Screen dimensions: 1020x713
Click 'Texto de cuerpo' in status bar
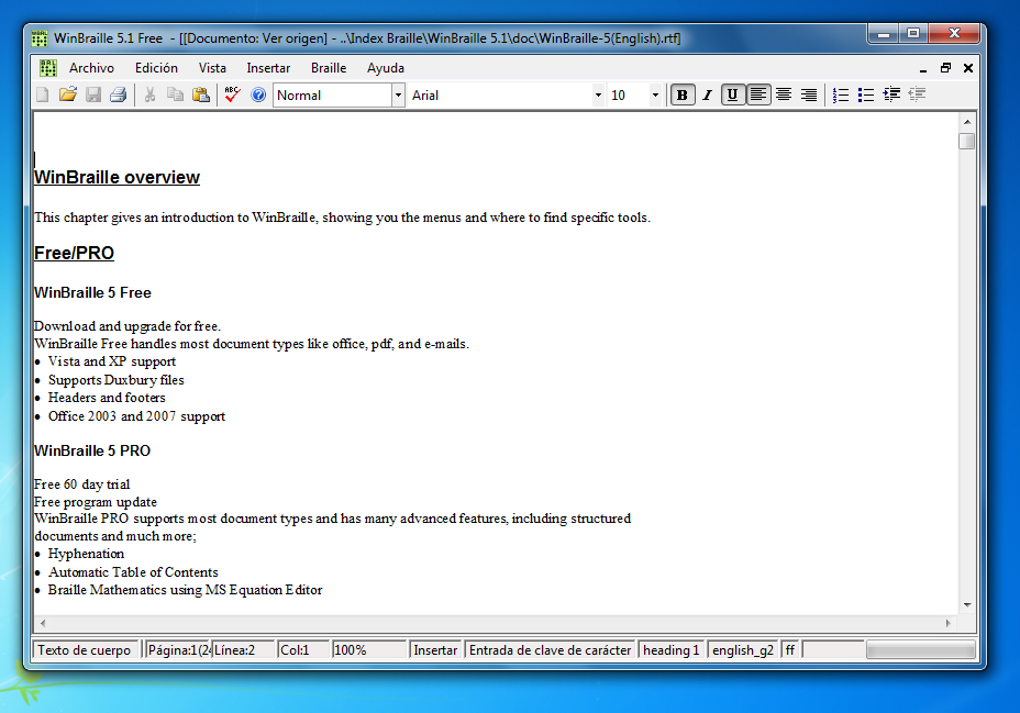pos(85,650)
